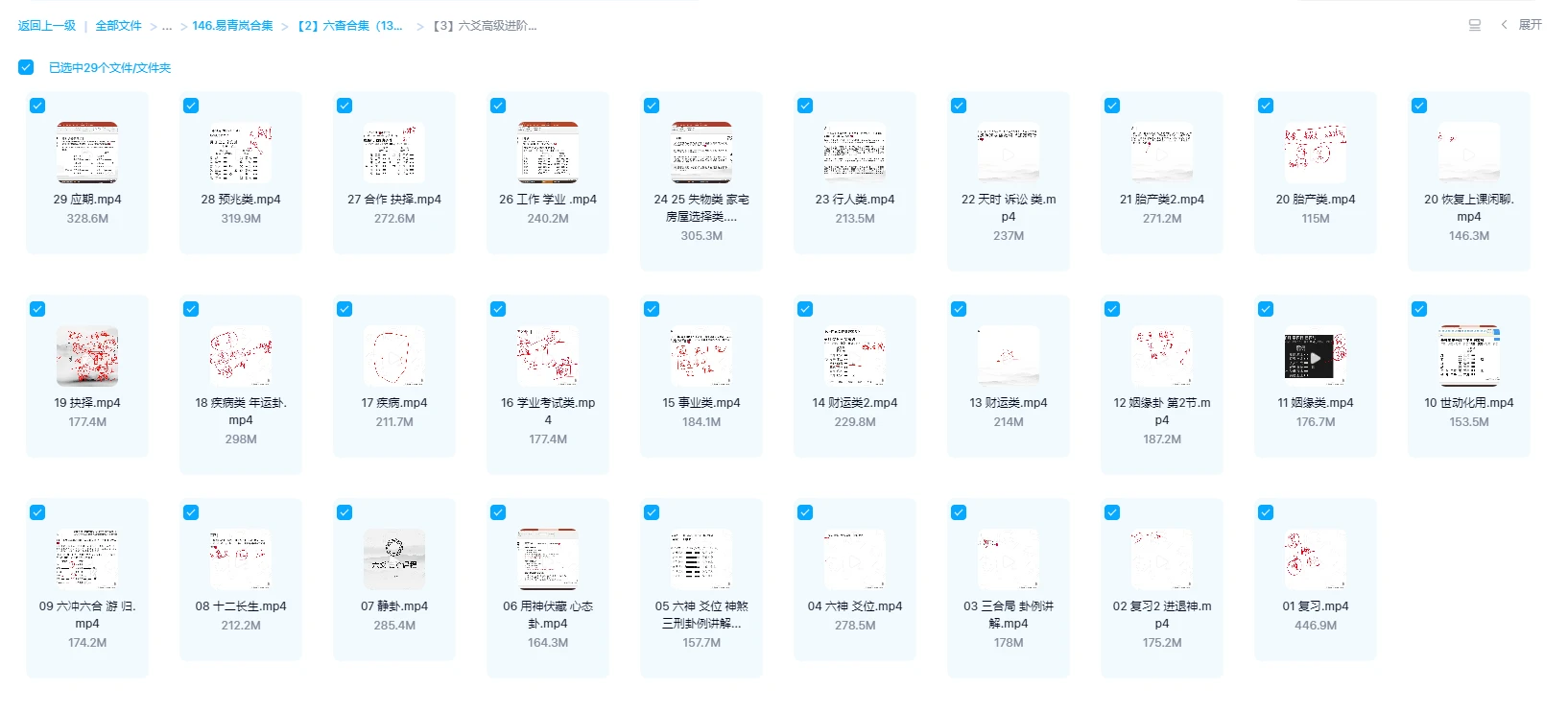Open the 21 胎产类2.mp4 thumbnail
Screen dimensions: 1568x712
1162,153
